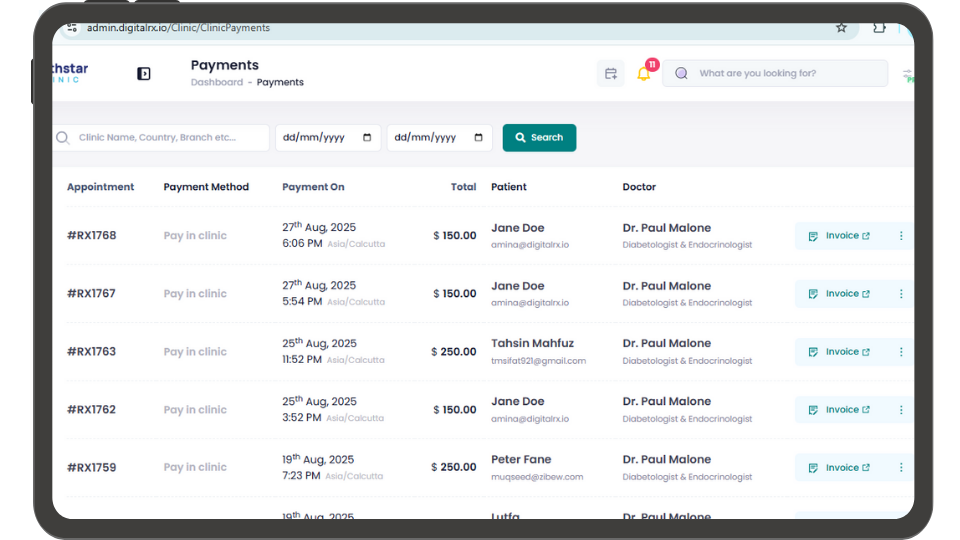The image size is (960, 540).
Task: Open Invoice for appointment #RX1762
Action: tap(840, 410)
